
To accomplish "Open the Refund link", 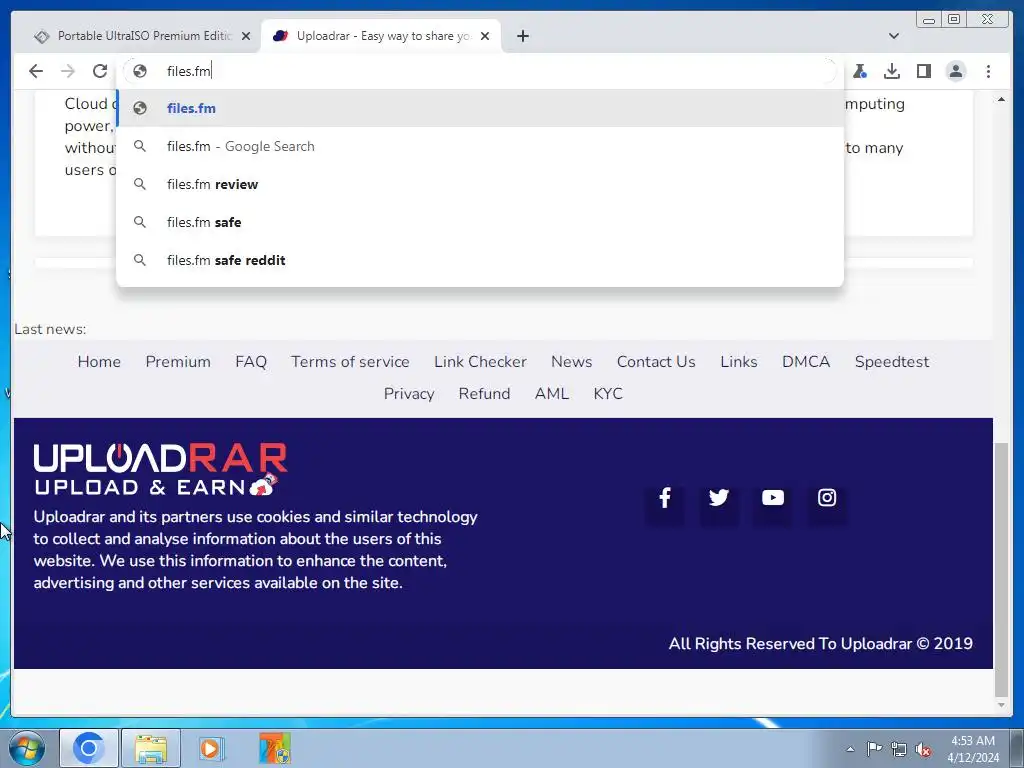I will (x=484, y=394).
